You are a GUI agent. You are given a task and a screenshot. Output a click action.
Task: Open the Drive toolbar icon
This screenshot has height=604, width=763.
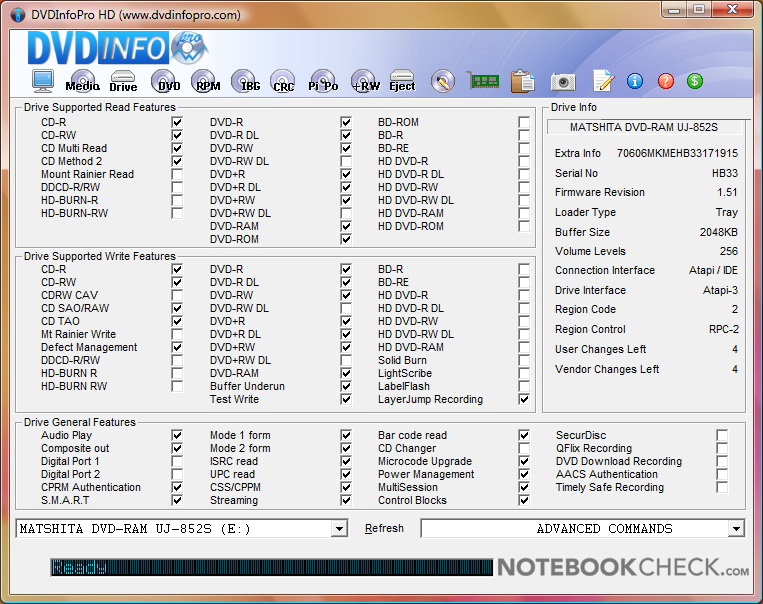123,81
